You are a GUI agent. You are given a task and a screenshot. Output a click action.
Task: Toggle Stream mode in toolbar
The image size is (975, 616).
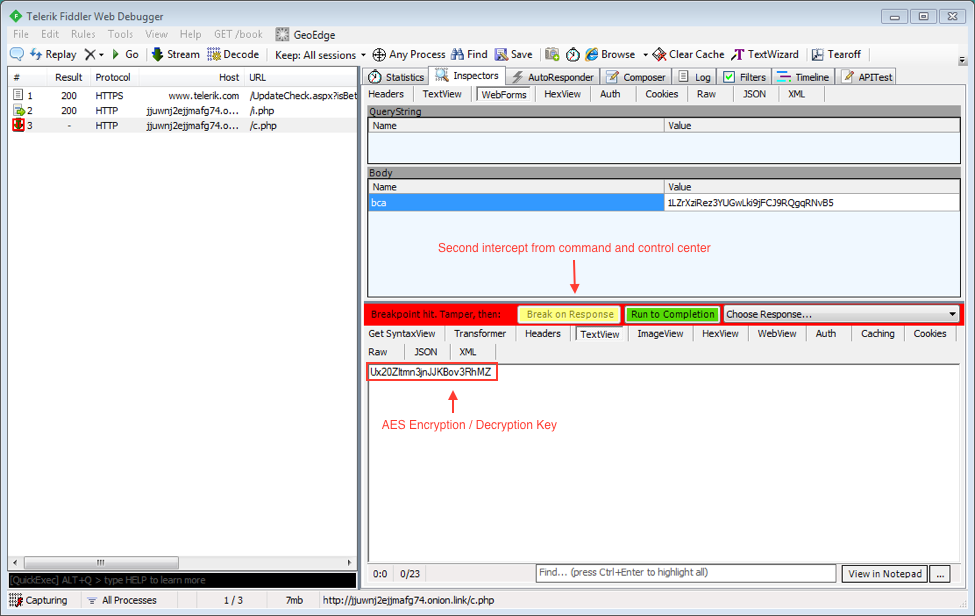(x=176, y=54)
